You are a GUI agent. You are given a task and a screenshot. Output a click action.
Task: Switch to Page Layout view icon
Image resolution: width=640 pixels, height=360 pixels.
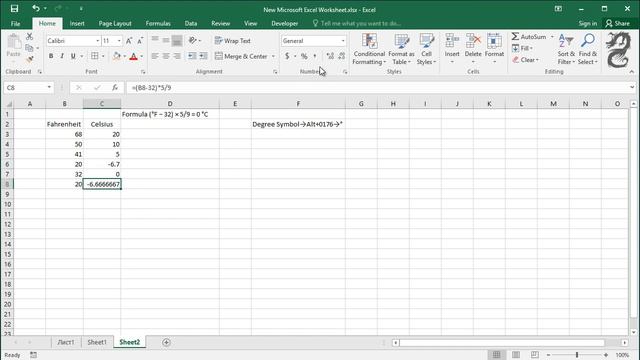[x=516, y=355]
